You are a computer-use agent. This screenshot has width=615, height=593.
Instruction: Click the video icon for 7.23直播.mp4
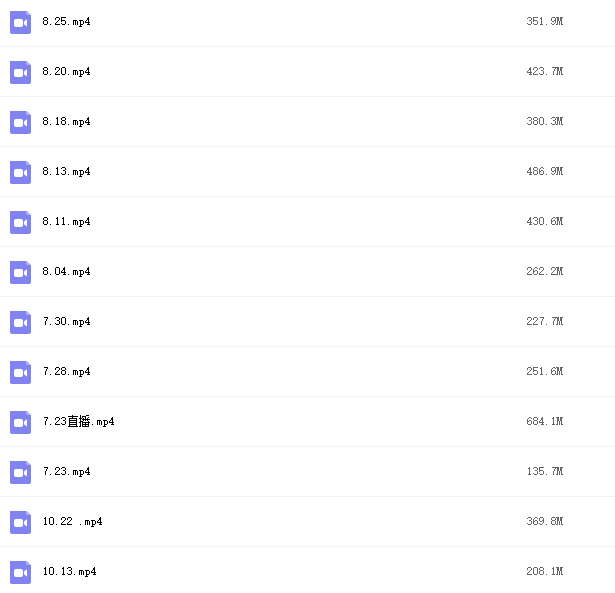click(20, 422)
